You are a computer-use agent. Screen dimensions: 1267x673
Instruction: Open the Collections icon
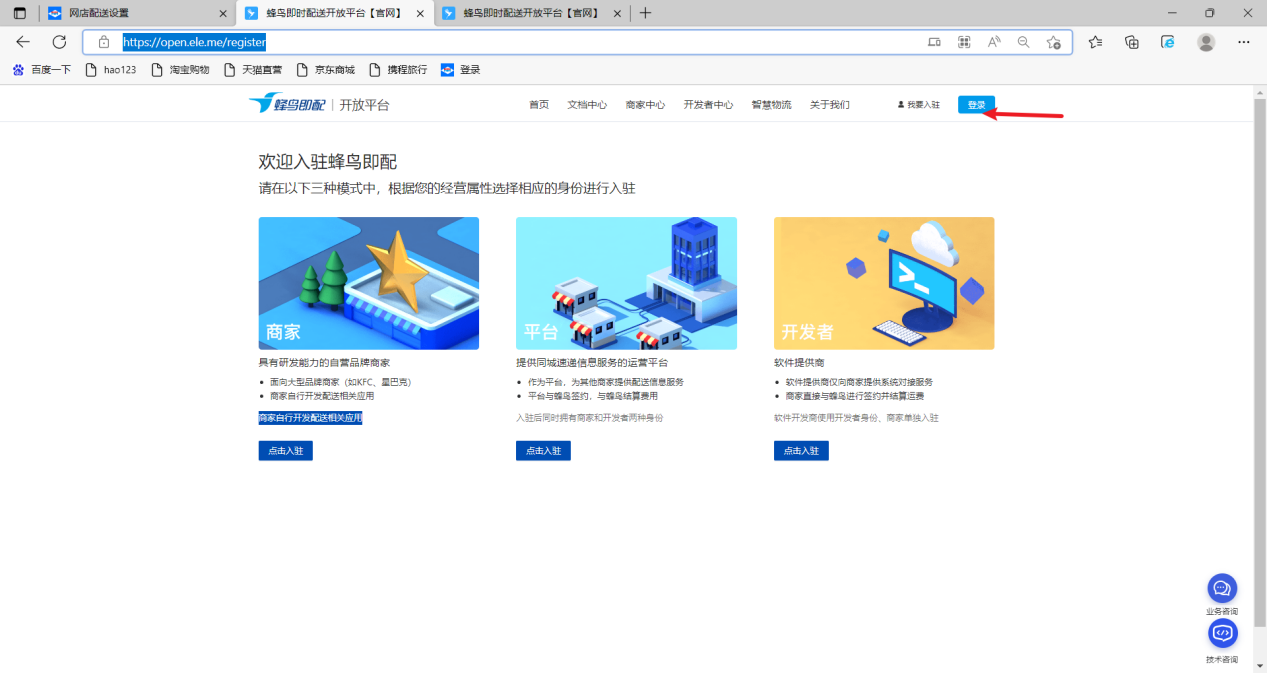pos(1132,42)
